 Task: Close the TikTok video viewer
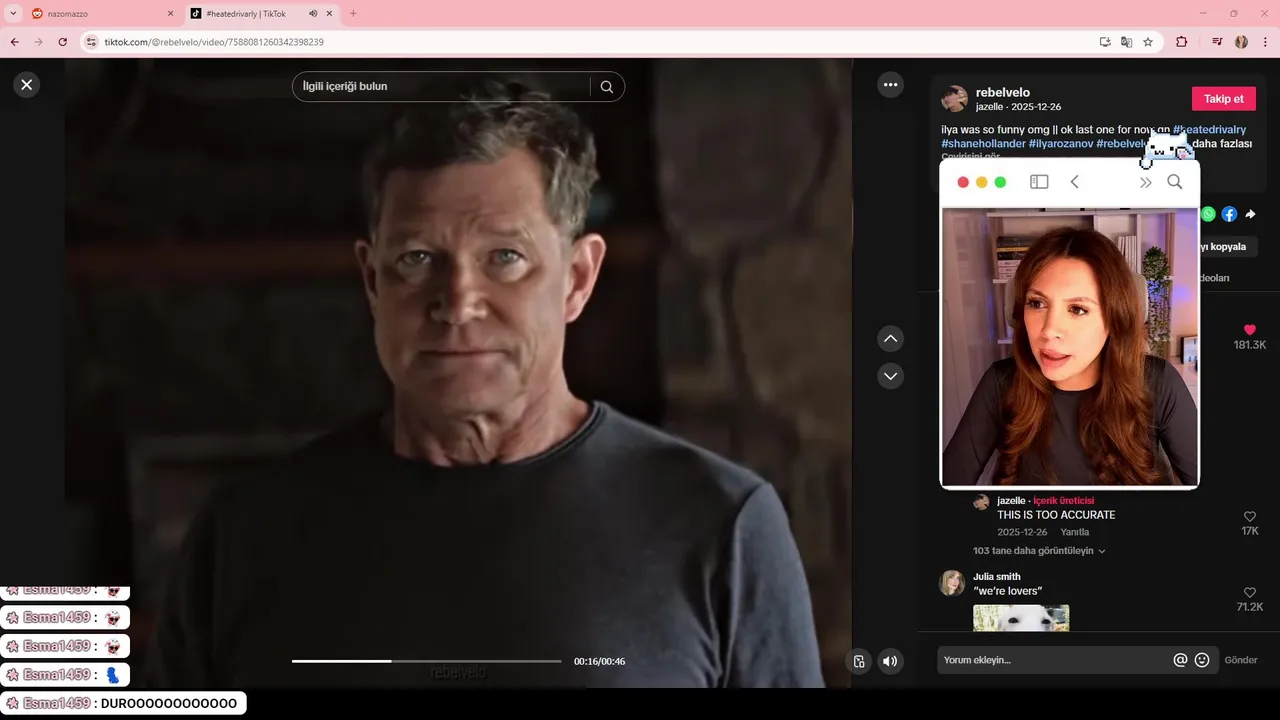pyautogui.click(x=27, y=85)
